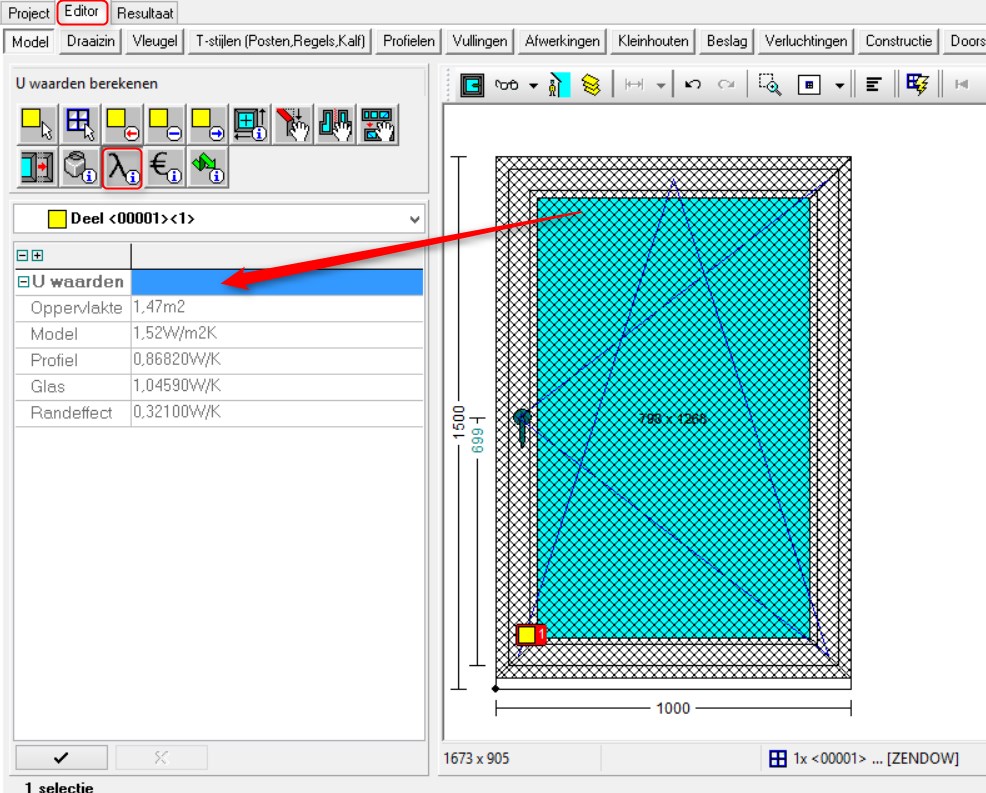Screen dimensions: 986x793
Task: Click the grid with lightning bolt icon
Action: pyautogui.click(x=917, y=84)
